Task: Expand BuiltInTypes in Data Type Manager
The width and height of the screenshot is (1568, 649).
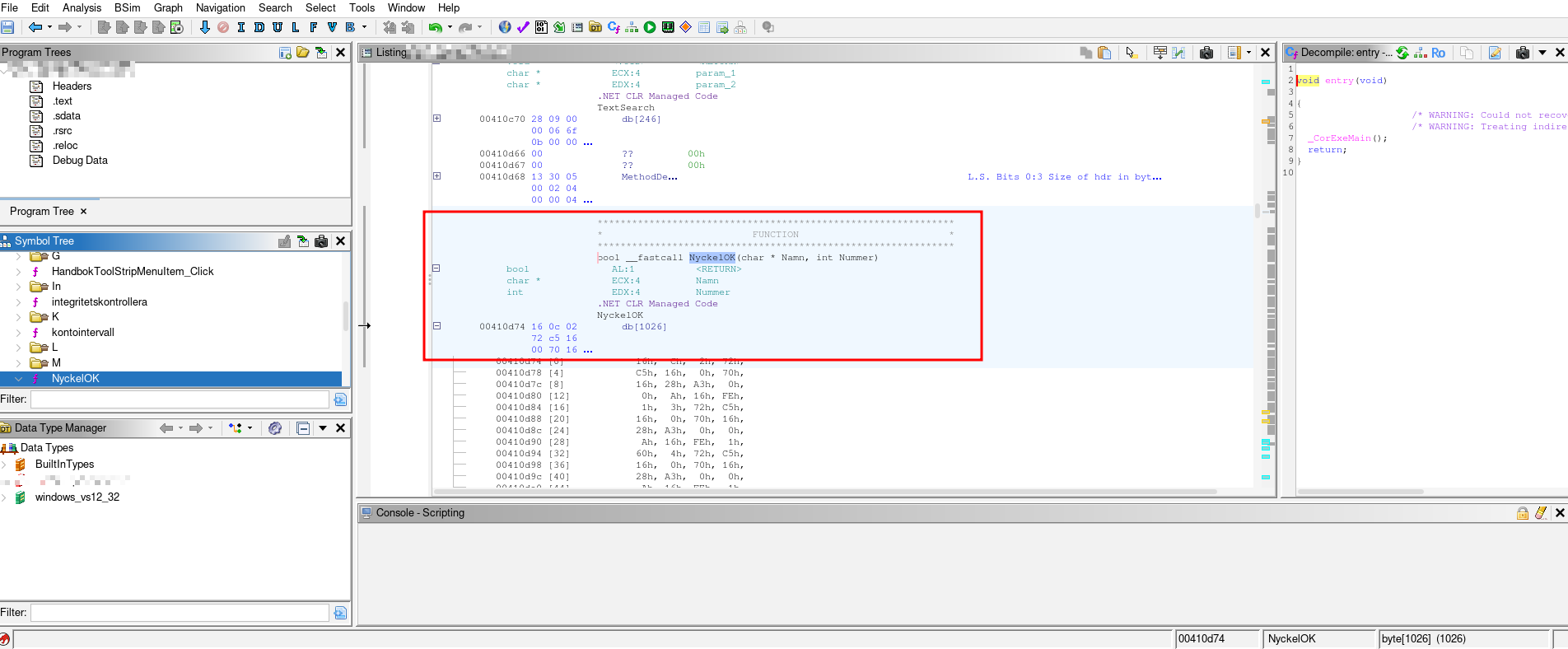Action: coord(5,465)
